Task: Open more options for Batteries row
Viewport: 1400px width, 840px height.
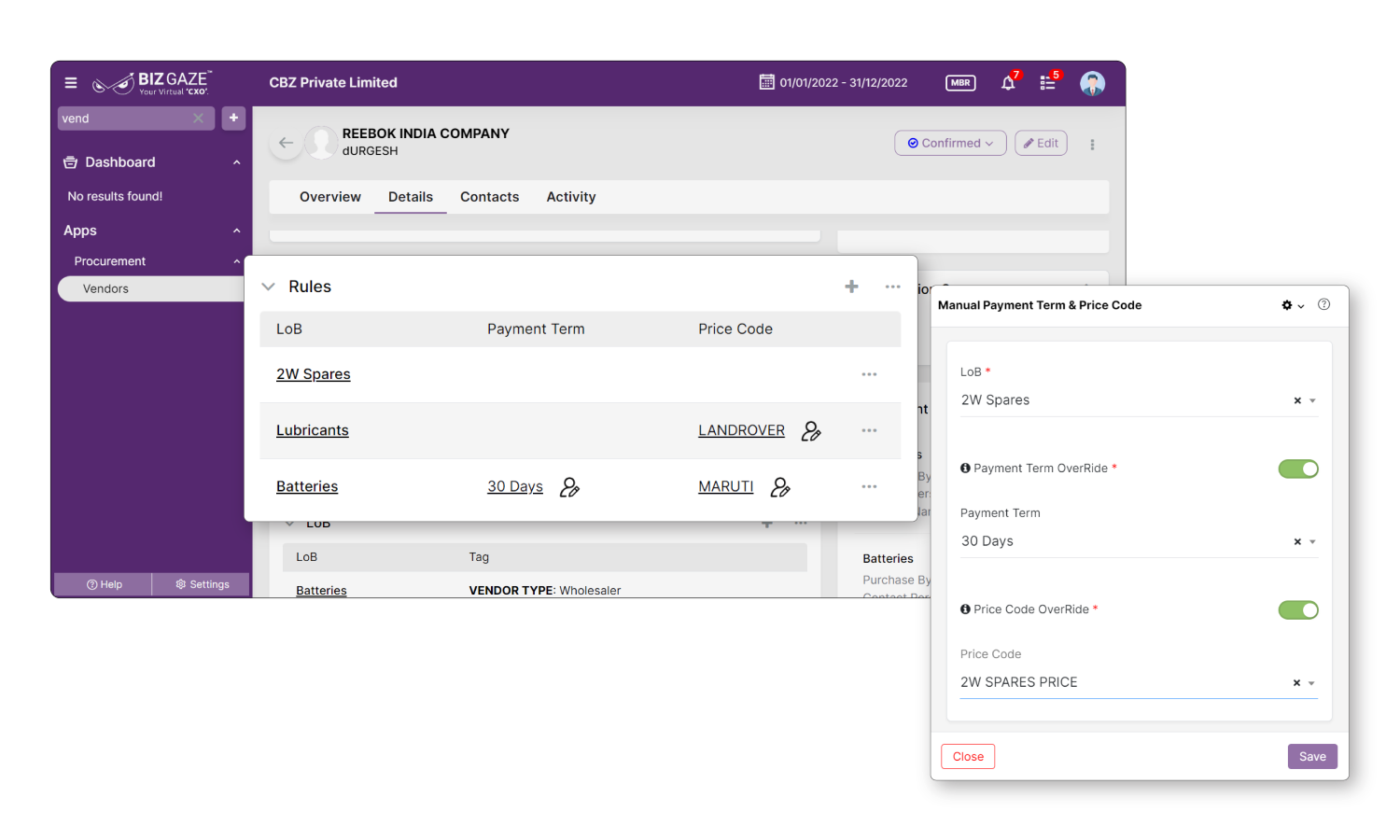Action: [869, 486]
